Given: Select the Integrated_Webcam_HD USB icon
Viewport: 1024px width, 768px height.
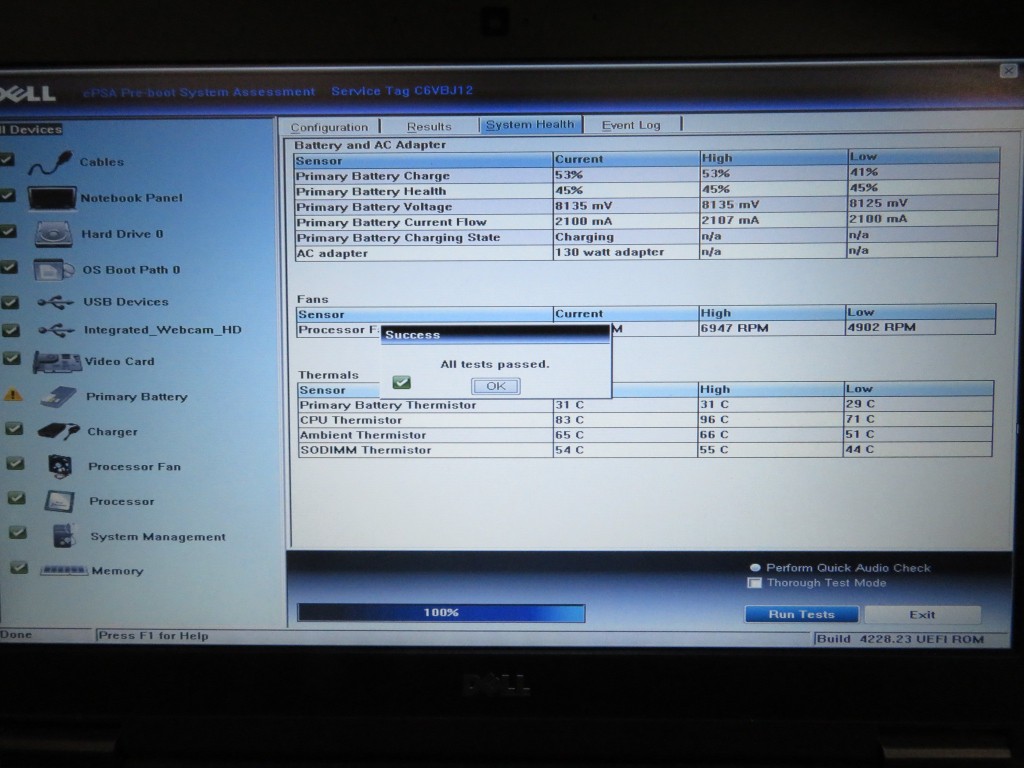Looking at the screenshot, I should click(x=56, y=330).
